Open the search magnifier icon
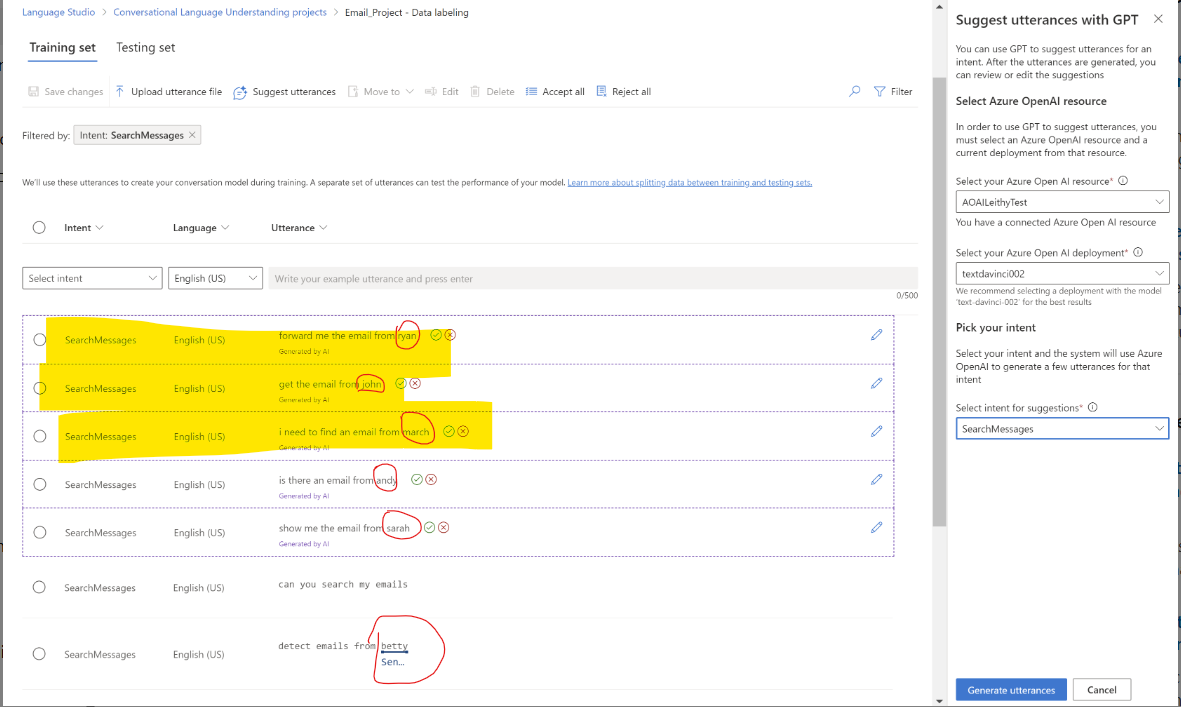 pyautogui.click(x=854, y=91)
